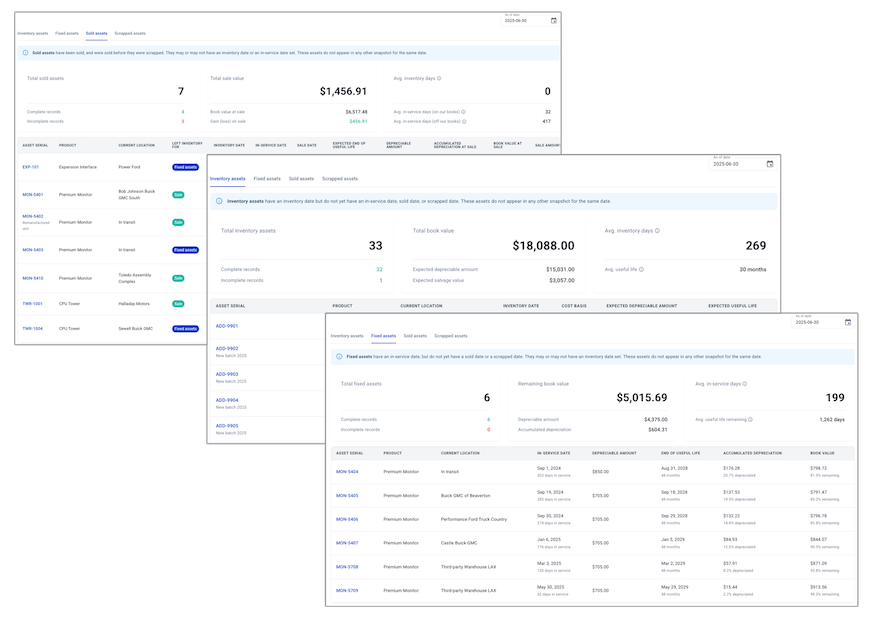Open the calendar picker on the Inventory assets window

tap(771, 164)
